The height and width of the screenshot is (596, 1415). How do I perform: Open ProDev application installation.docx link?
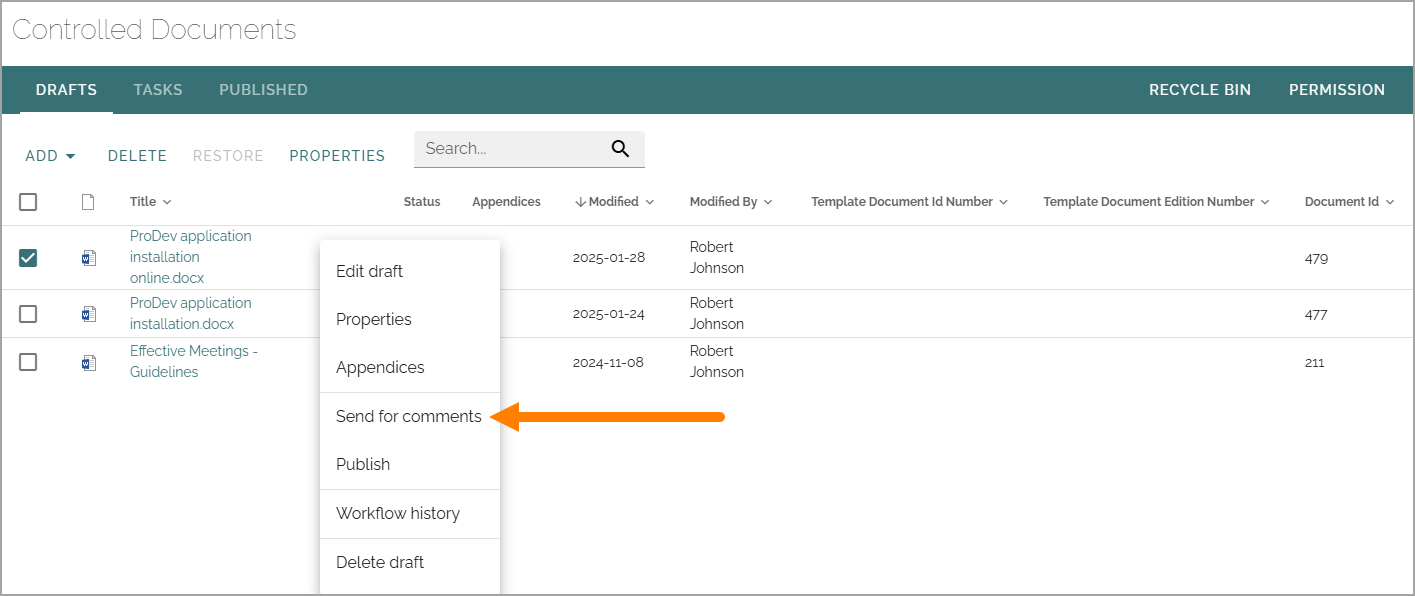[x=191, y=314]
